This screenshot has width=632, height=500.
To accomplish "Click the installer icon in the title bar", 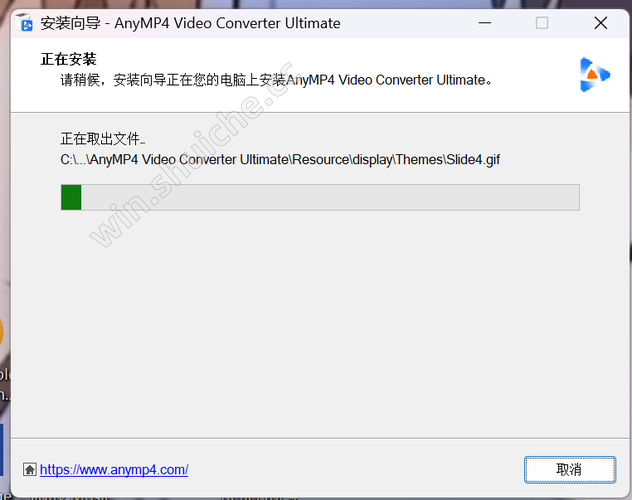I will (x=24, y=23).
